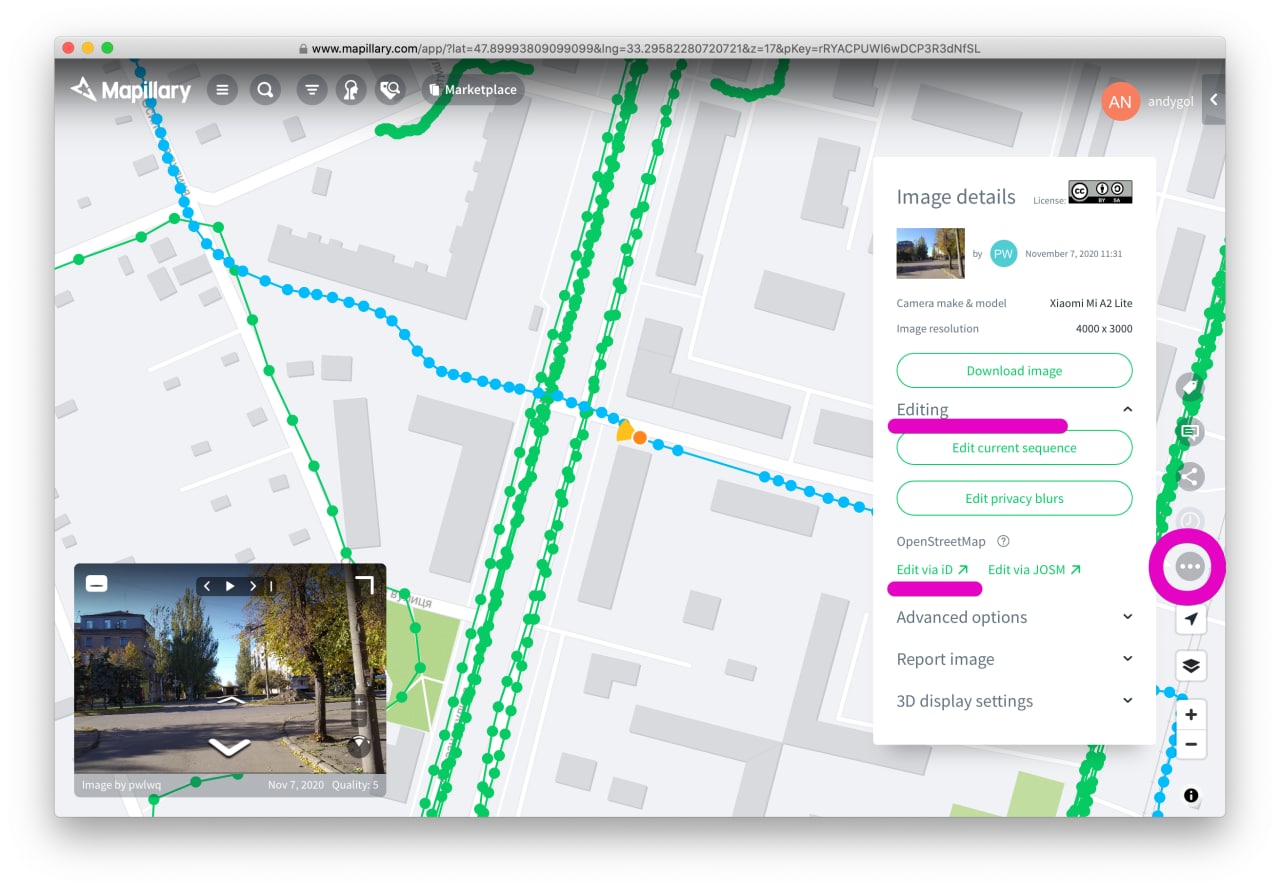The width and height of the screenshot is (1280, 889).
Task: Open the three-dot more options button
Action: coord(1189,567)
